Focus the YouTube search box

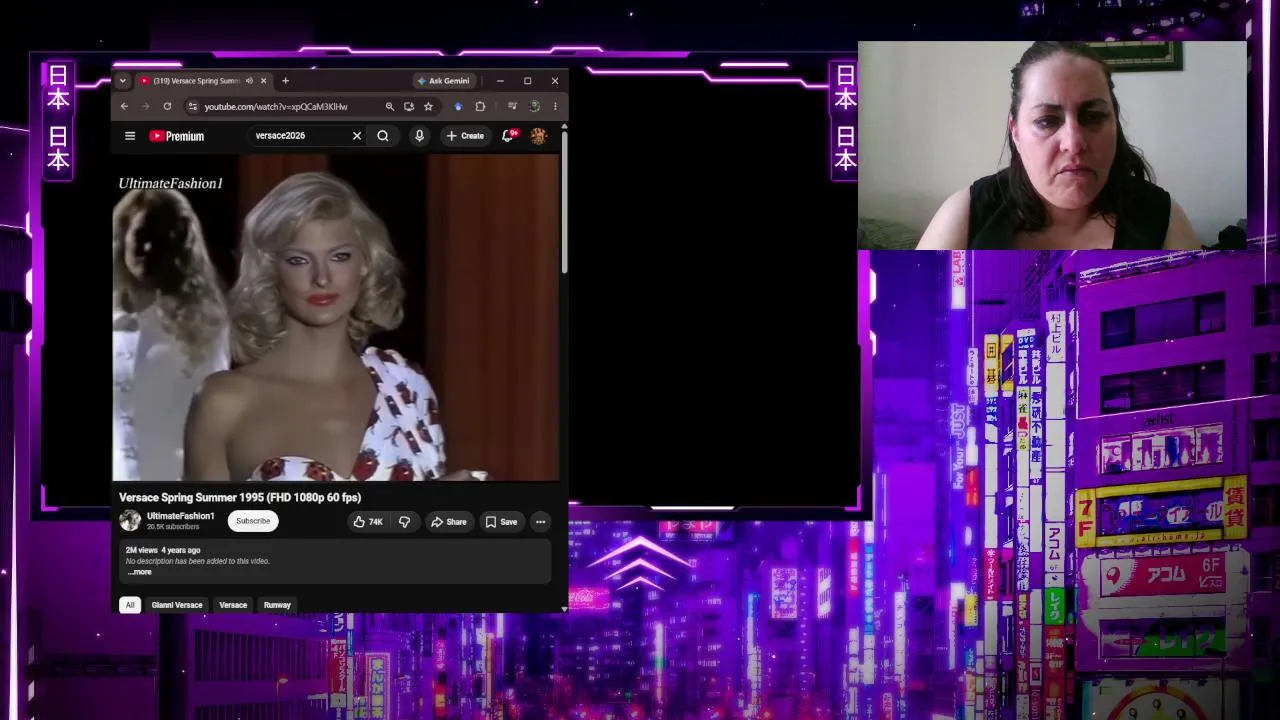[x=300, y=136]
